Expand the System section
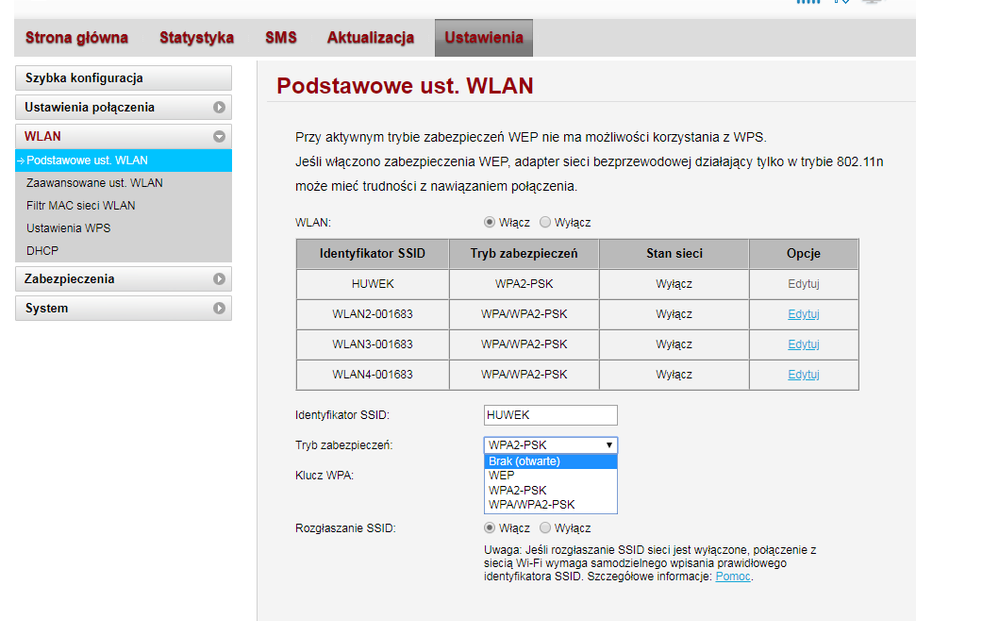 tap(123, 308)
